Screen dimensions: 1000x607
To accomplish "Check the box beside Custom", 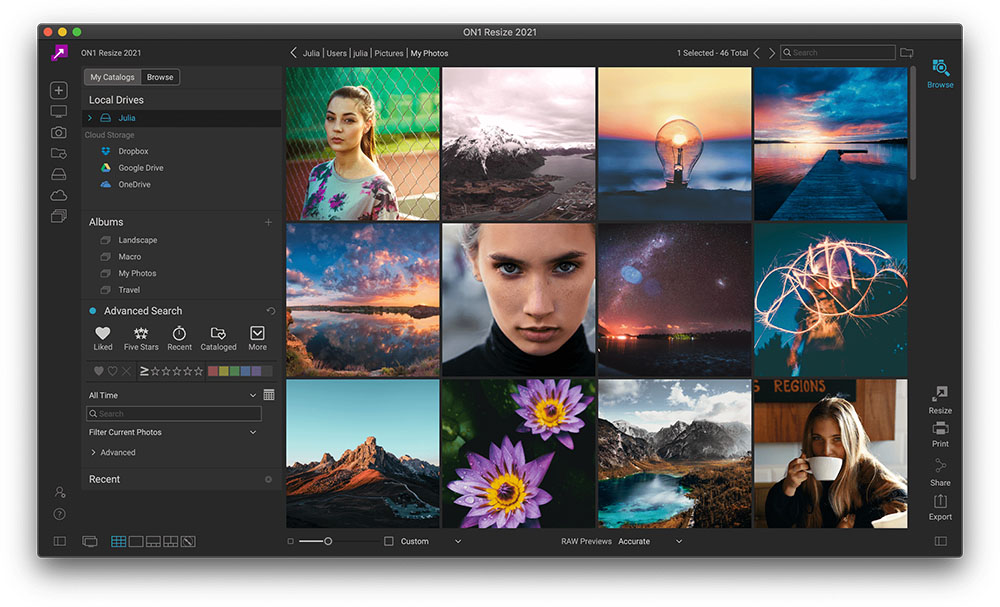I will coord(388,541).
